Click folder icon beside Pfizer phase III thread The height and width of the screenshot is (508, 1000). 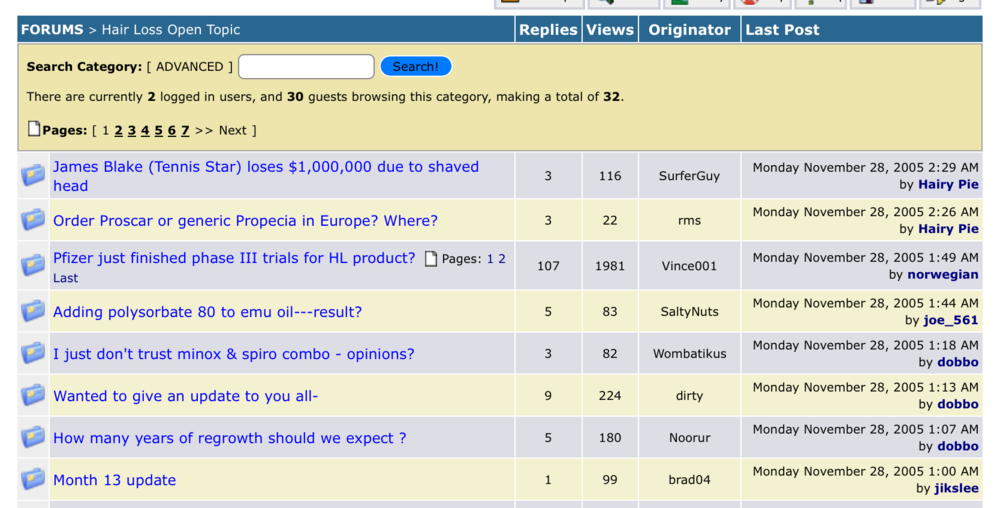(33, 266)
